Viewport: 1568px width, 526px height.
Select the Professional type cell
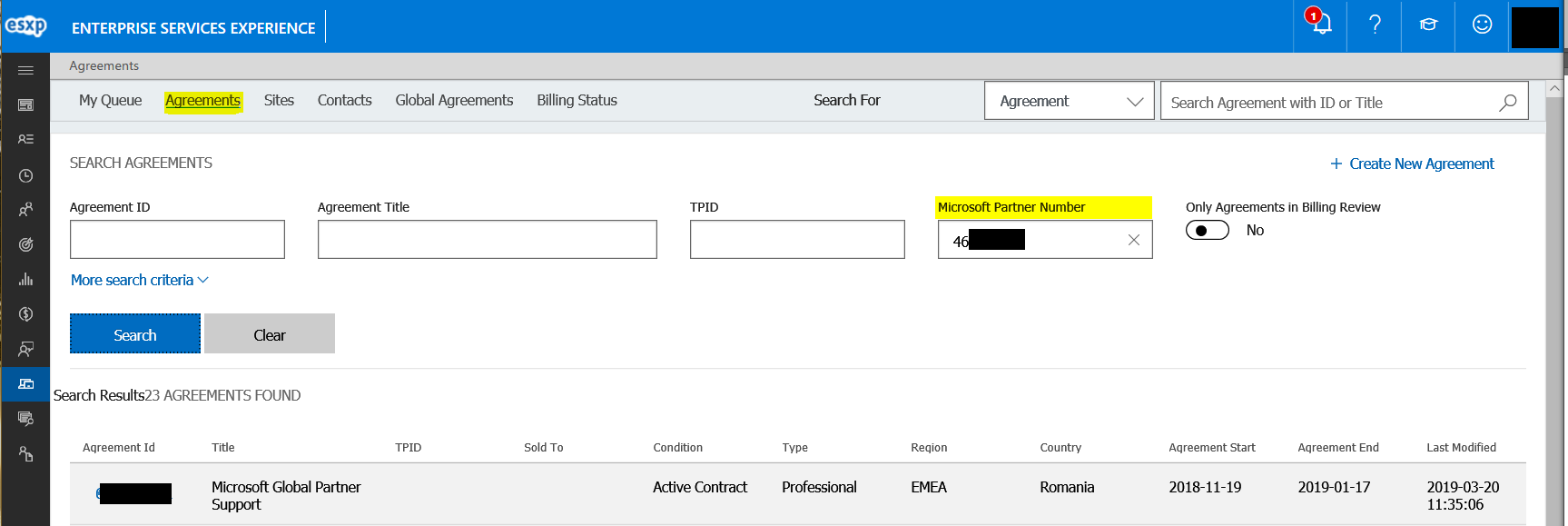pos(819,487)
